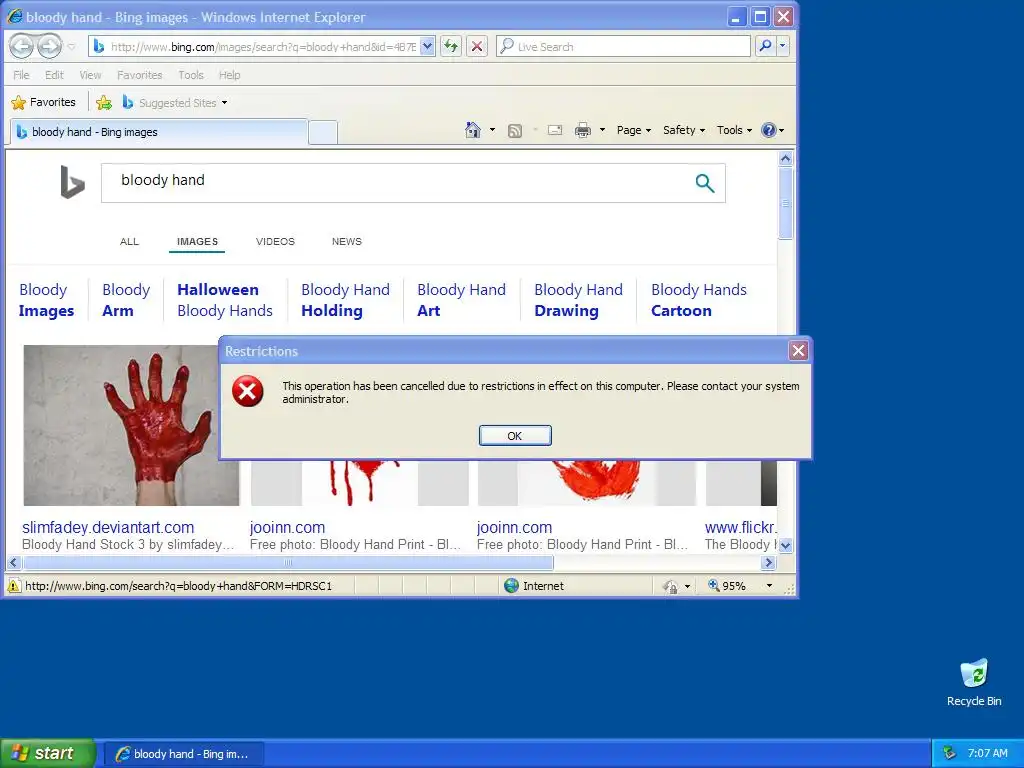Image resolution: width=1024 pixels, height=768 pixels.
Task: Select the bloody hand browser tab
Action: click(158, 132)
